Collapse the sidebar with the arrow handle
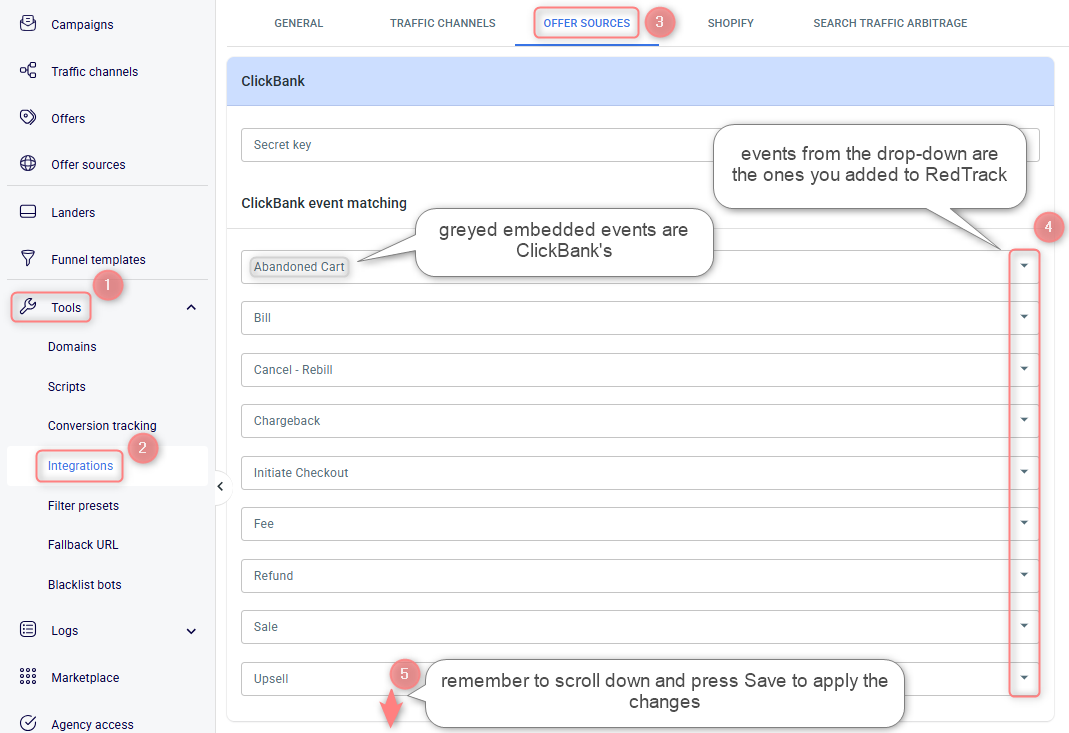Viewport: 1069px width, 733px height. [220, 487]
